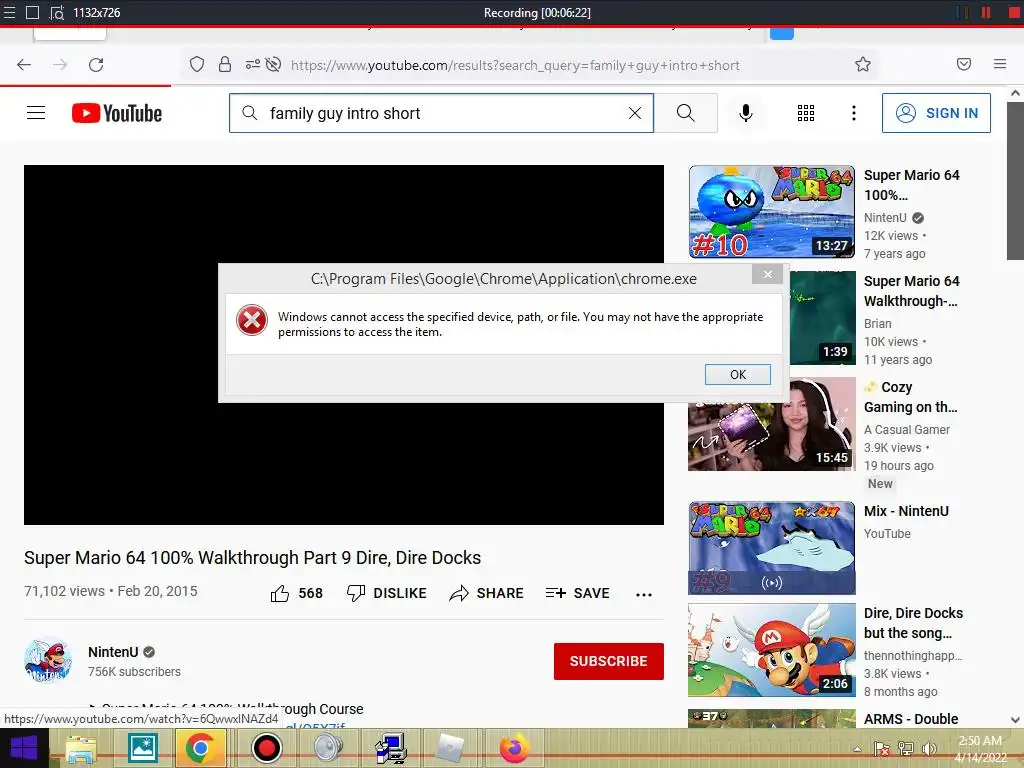The height and width of the screenshot is (768, 1024).
Task: Click the recorder full-screen square icon
Action: 32,12
